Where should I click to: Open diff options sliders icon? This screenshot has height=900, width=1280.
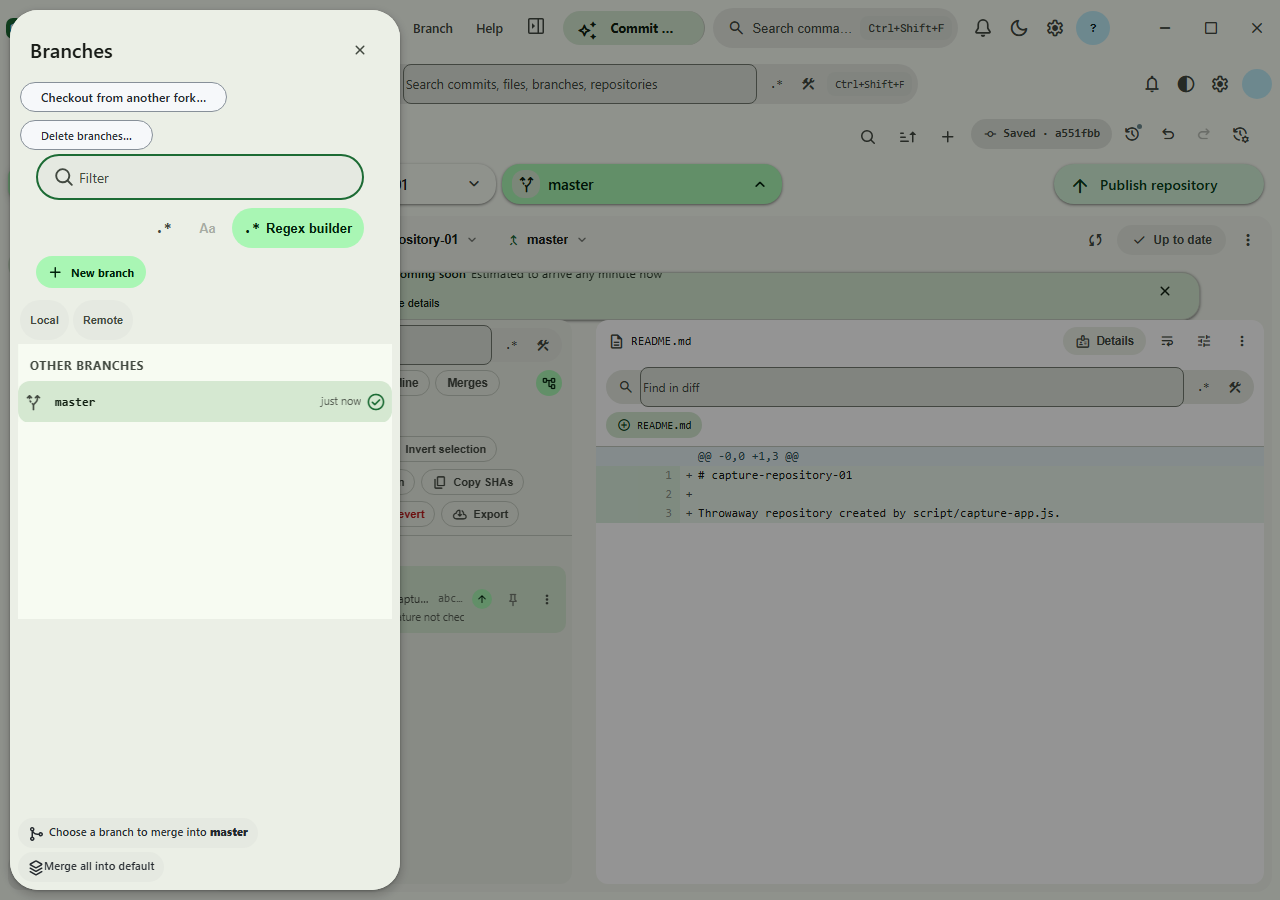click(x=1204, y=341)
